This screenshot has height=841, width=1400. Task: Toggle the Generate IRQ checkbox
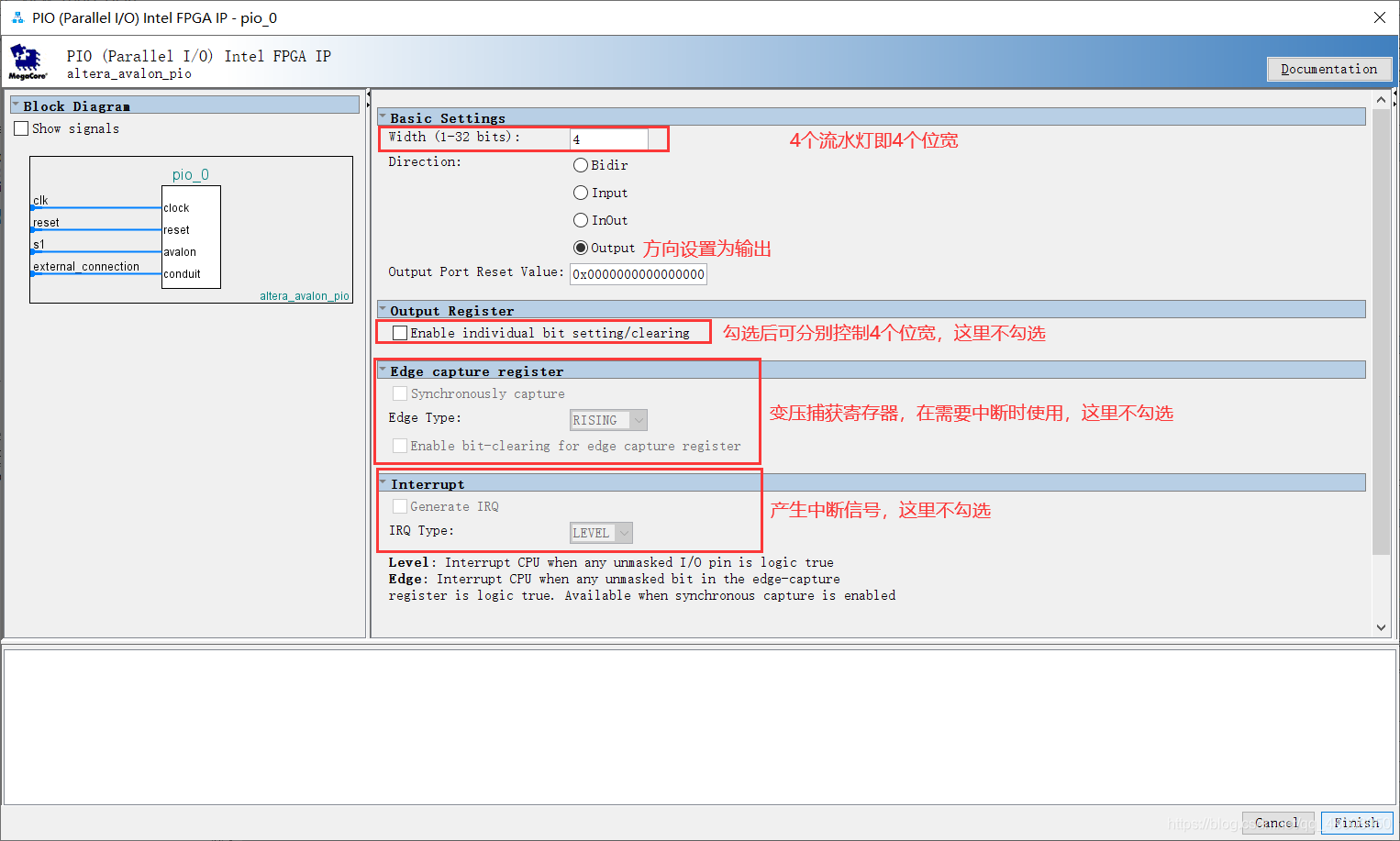tap(400, 506)
